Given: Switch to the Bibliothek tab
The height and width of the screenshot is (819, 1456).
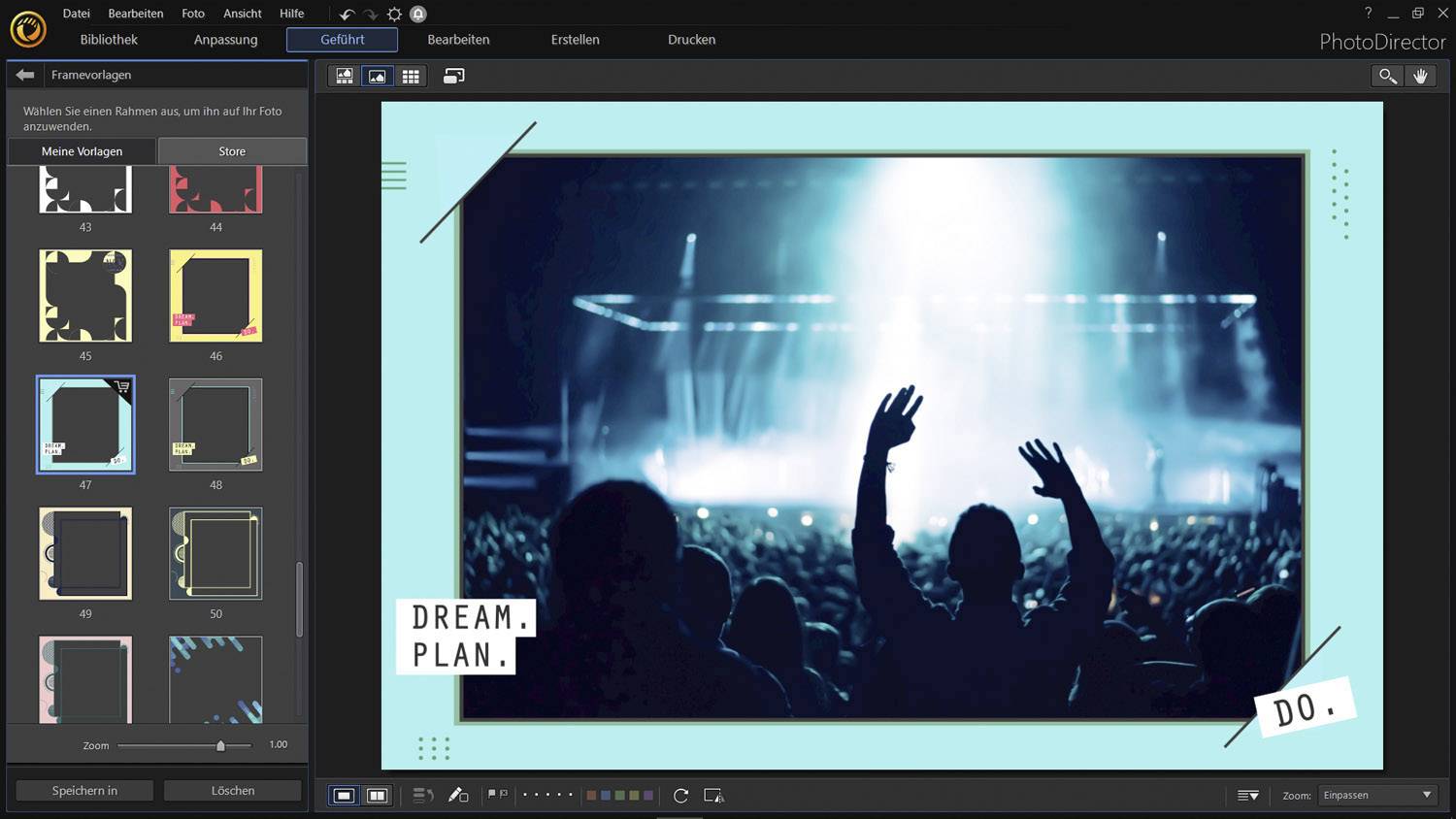Looking at the screenshot, I should coord(108,40).
